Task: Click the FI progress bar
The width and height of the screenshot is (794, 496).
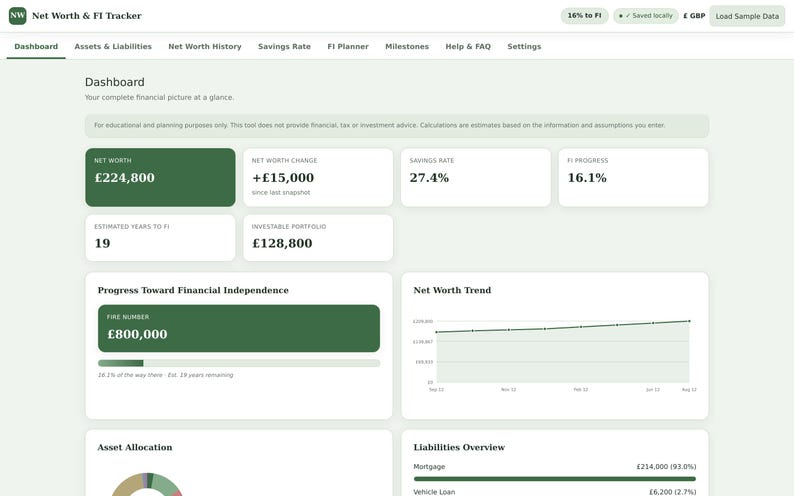Action: pos(239,363)
